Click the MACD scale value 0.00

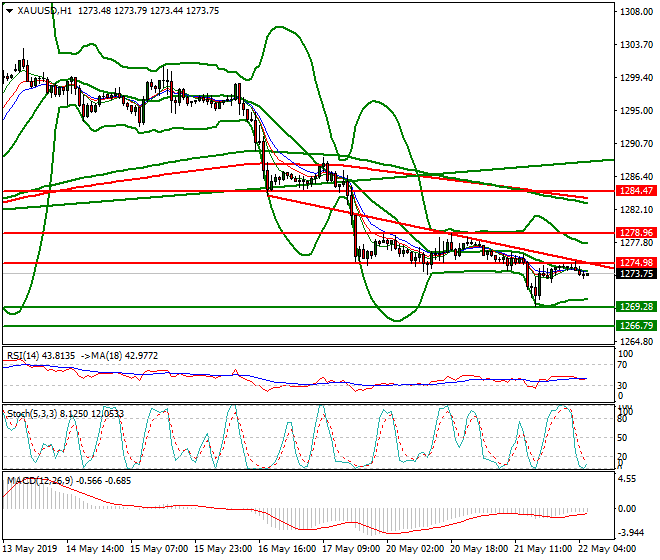pyautogui.click(x=627, y=509)
